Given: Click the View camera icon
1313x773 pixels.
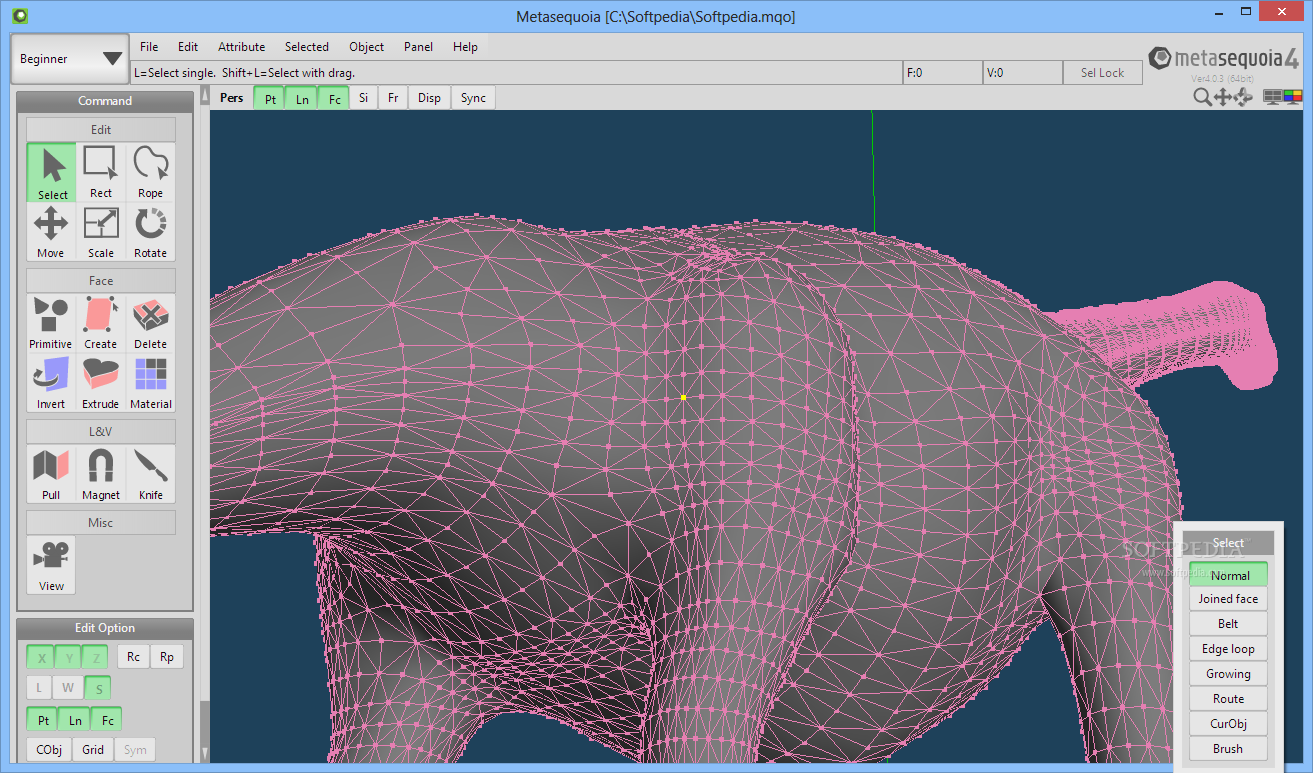Looking at the screenshot, I should 51,565.
